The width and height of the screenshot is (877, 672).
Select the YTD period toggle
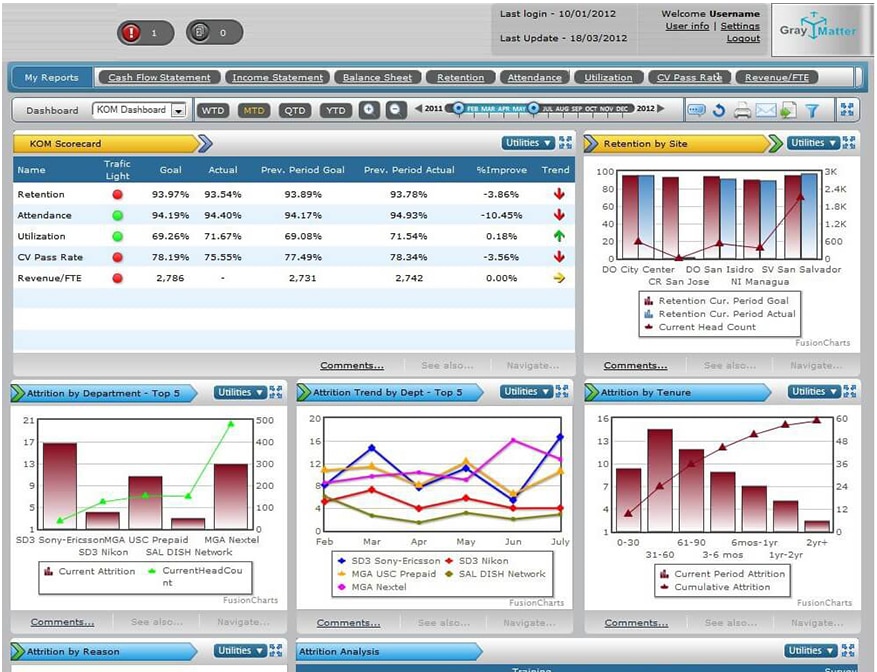coord(336,110)
